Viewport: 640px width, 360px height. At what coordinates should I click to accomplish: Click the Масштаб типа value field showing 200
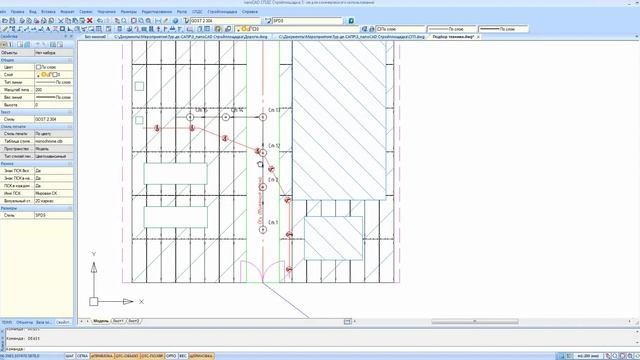click(x=53, y=90)
